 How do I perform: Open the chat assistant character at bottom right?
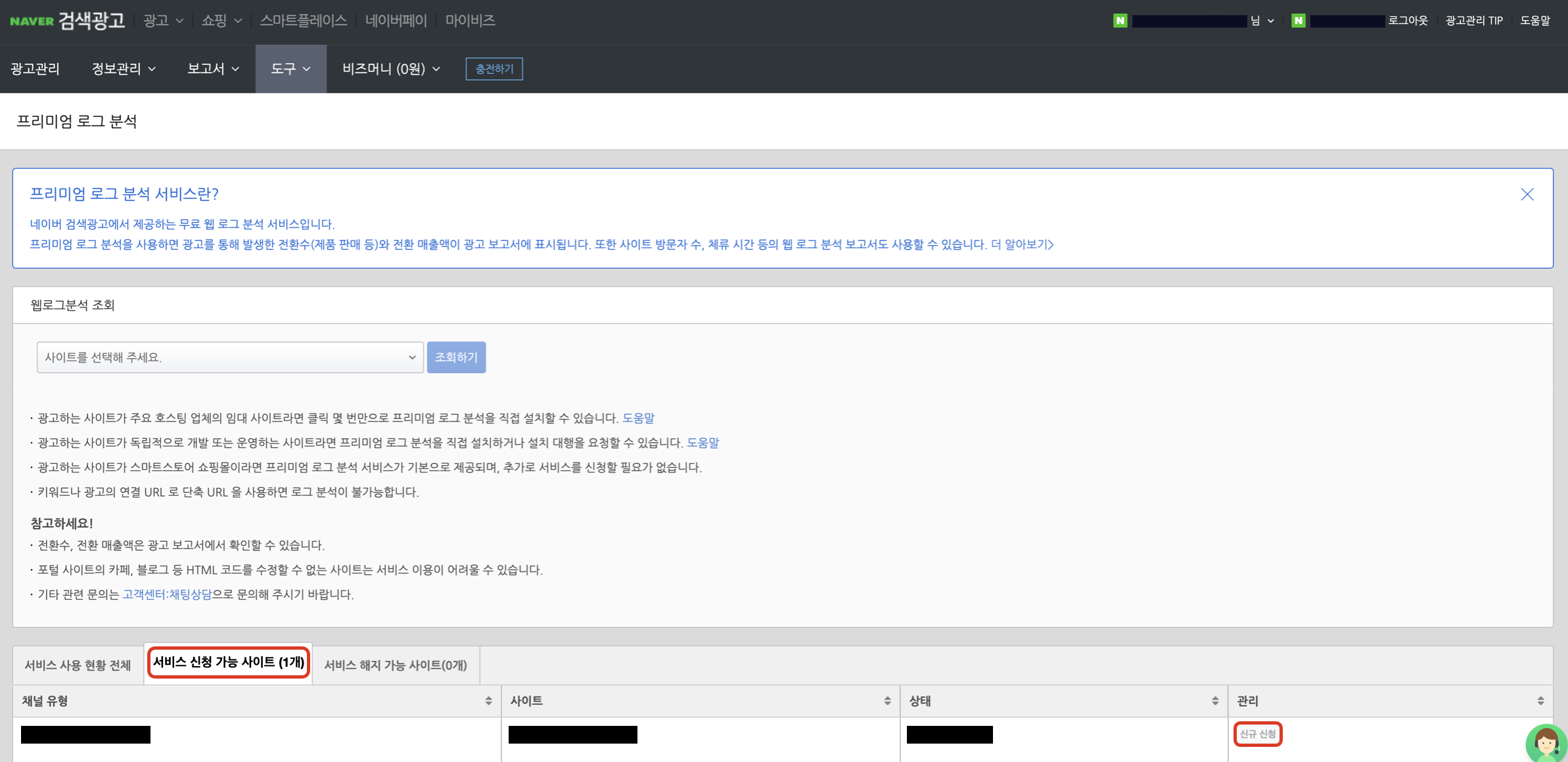1544,744
